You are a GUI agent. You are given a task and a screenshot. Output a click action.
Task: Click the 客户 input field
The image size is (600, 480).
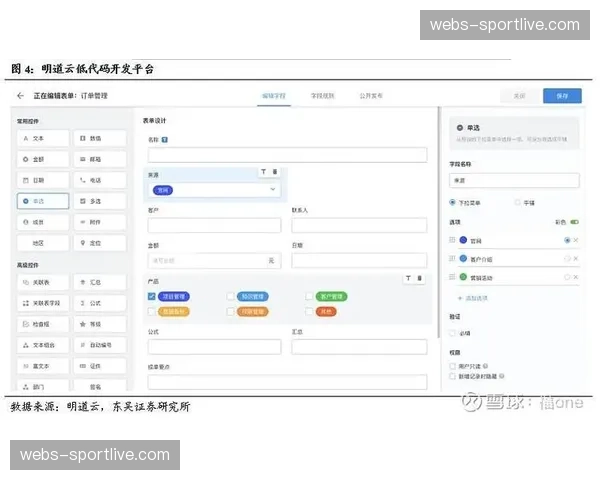(214, 225)
